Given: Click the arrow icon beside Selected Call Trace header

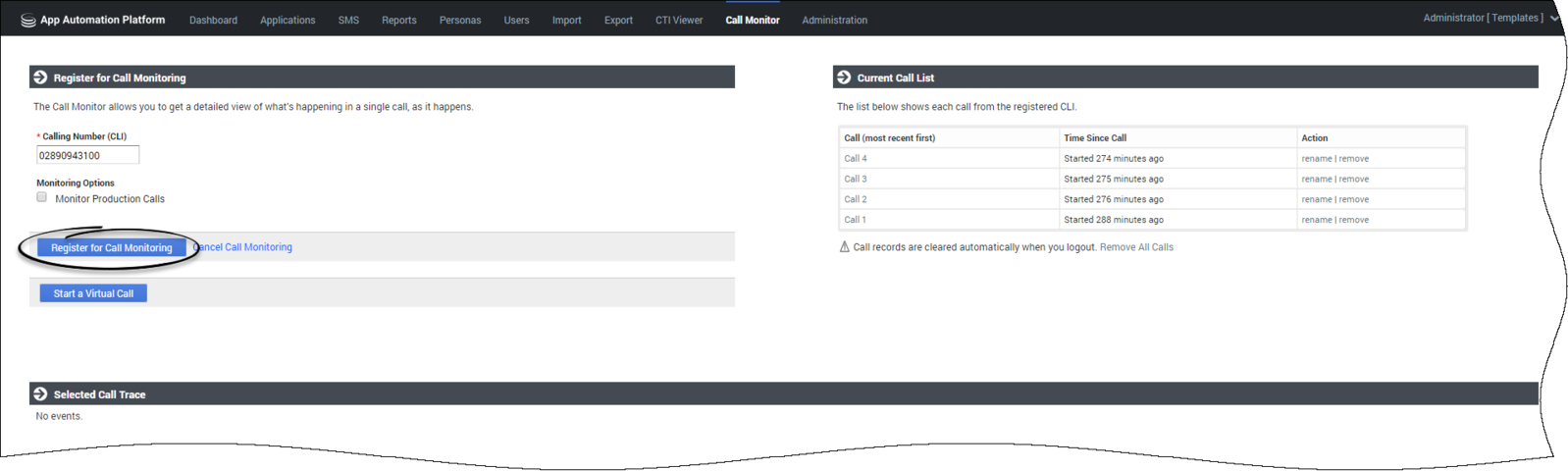Looking at the screenshot, I should 40,393.
